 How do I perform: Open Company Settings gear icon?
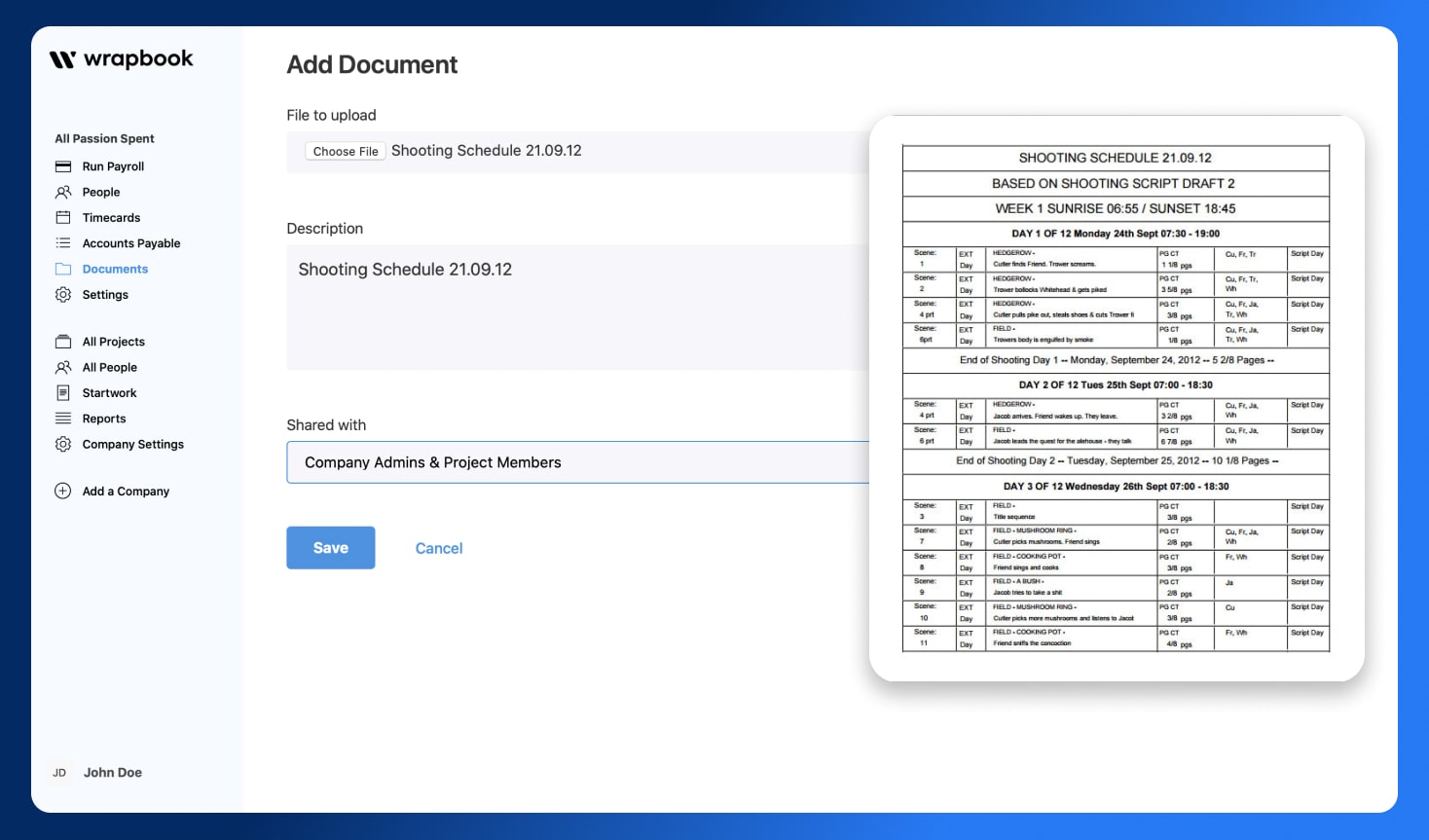pos(62,444)
